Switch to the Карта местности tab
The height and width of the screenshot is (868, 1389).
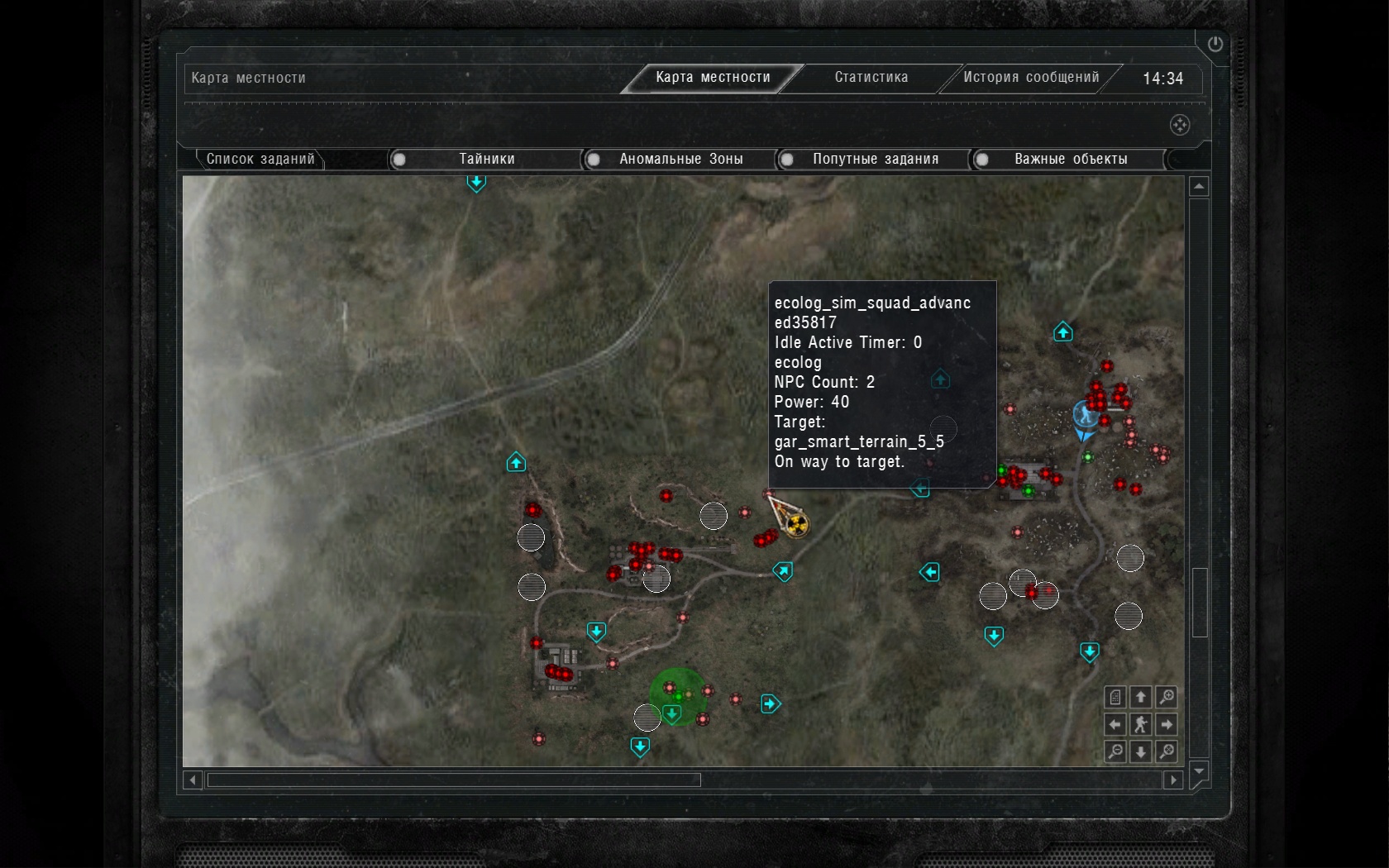pos(713,78)
